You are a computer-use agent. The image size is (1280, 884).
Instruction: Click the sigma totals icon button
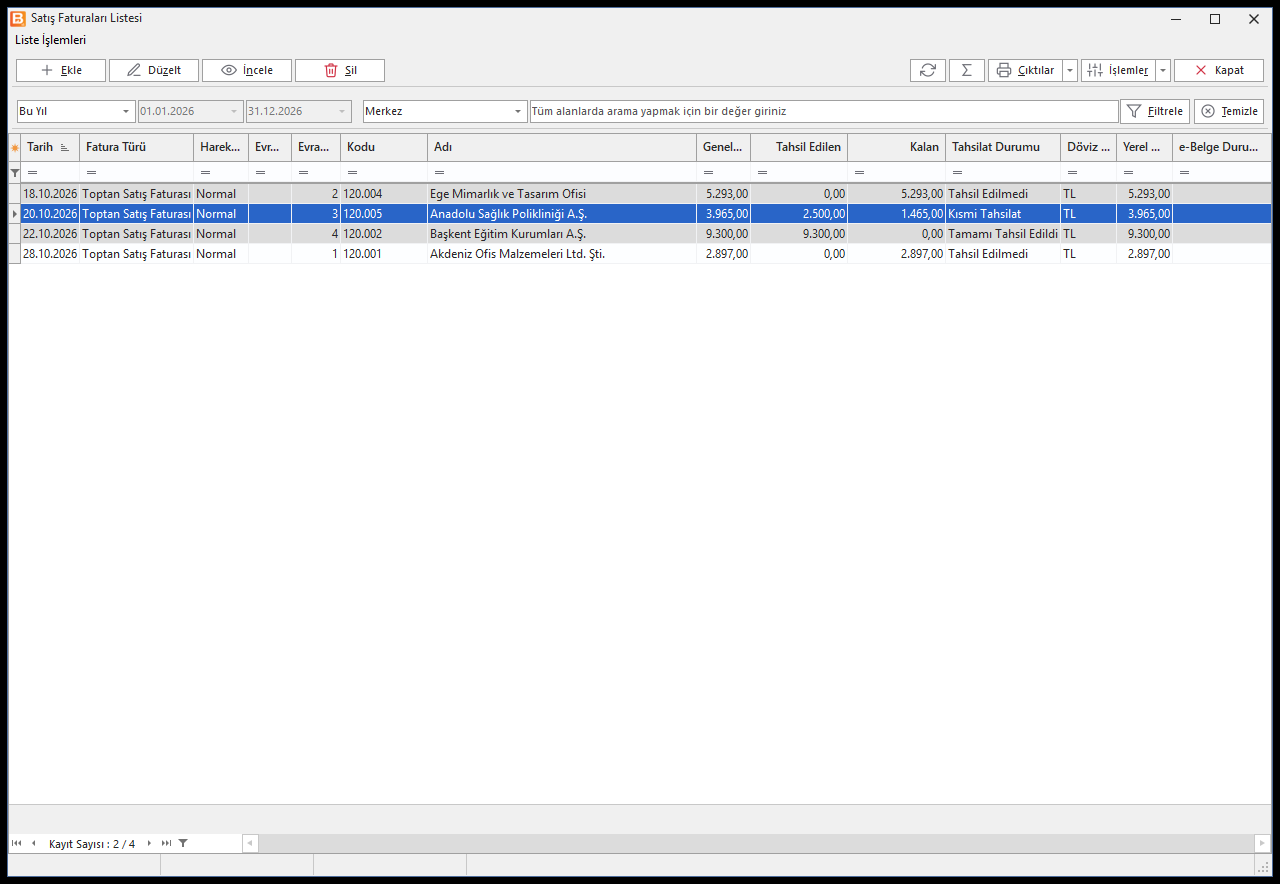(966, 70)
